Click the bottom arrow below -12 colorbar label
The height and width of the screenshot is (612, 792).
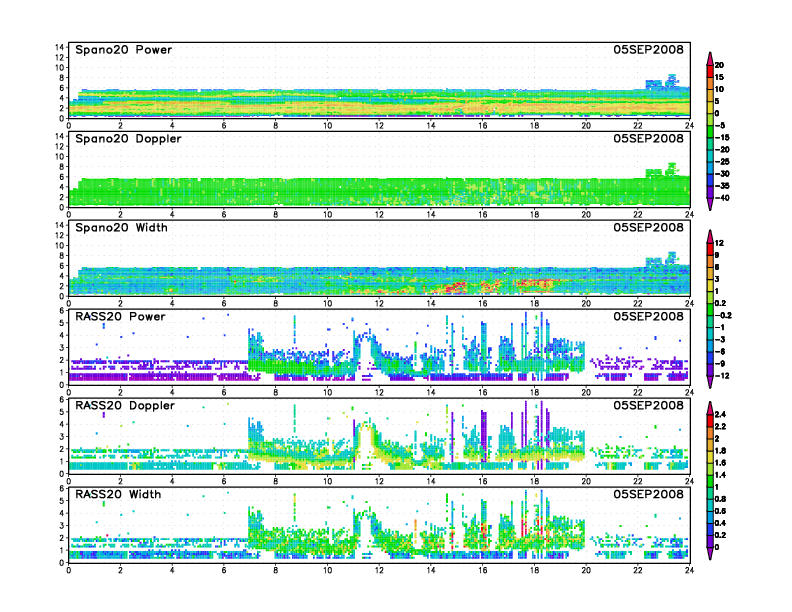(709, 383)
